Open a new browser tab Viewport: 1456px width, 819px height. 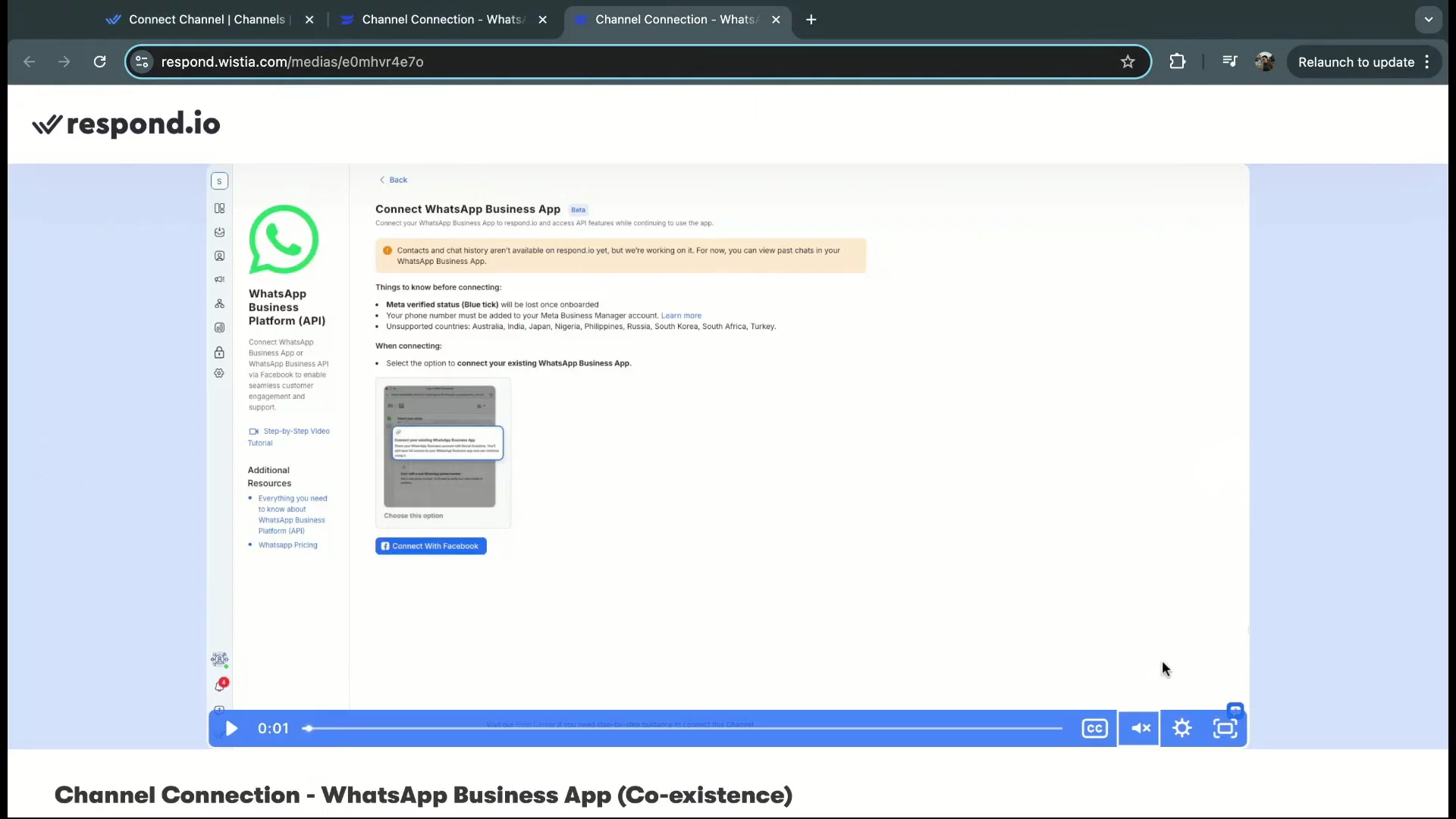[x=811, y=20]
